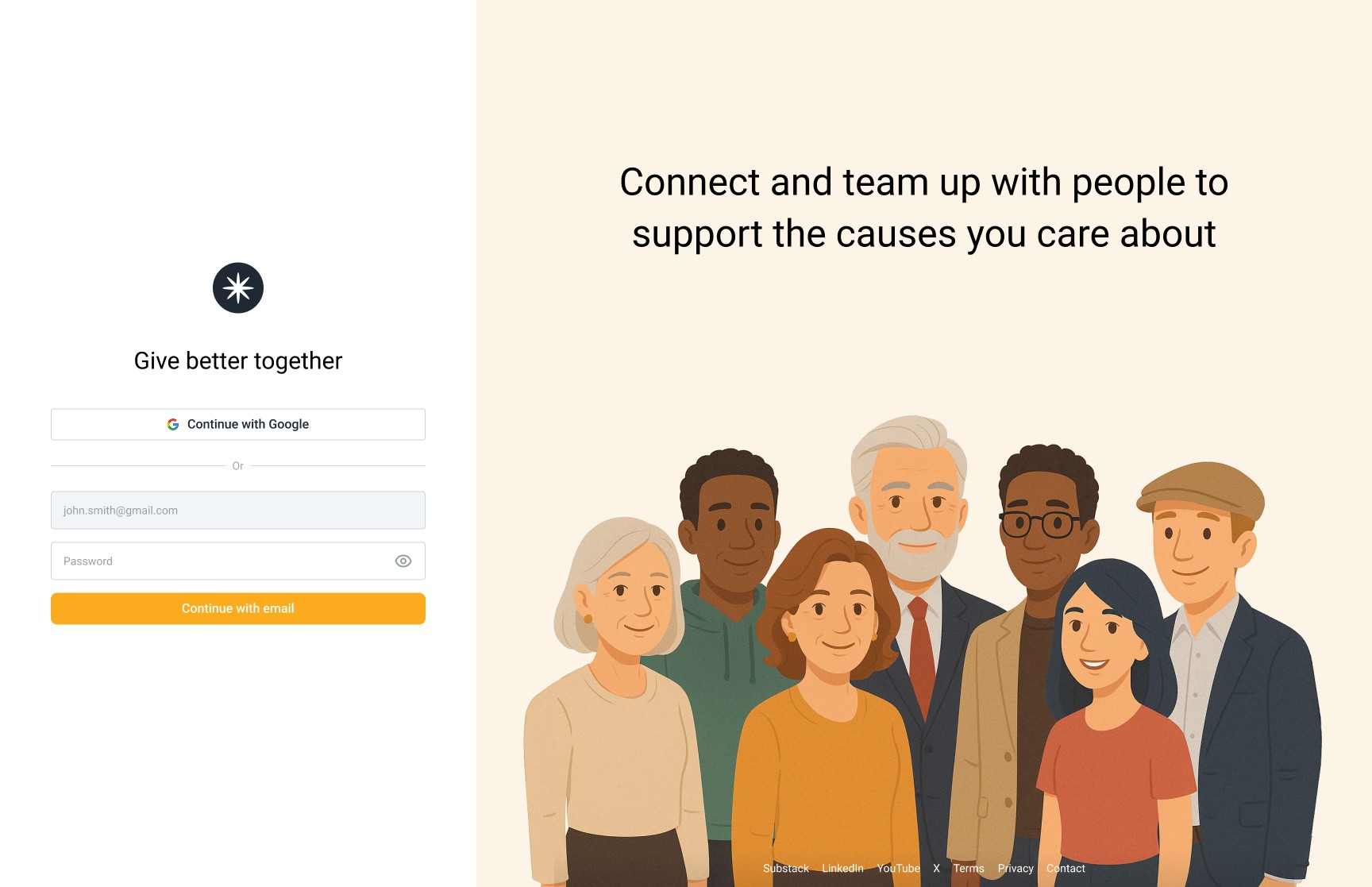Open the Privacy link

pyautogui.click(x=1016, y=869)
